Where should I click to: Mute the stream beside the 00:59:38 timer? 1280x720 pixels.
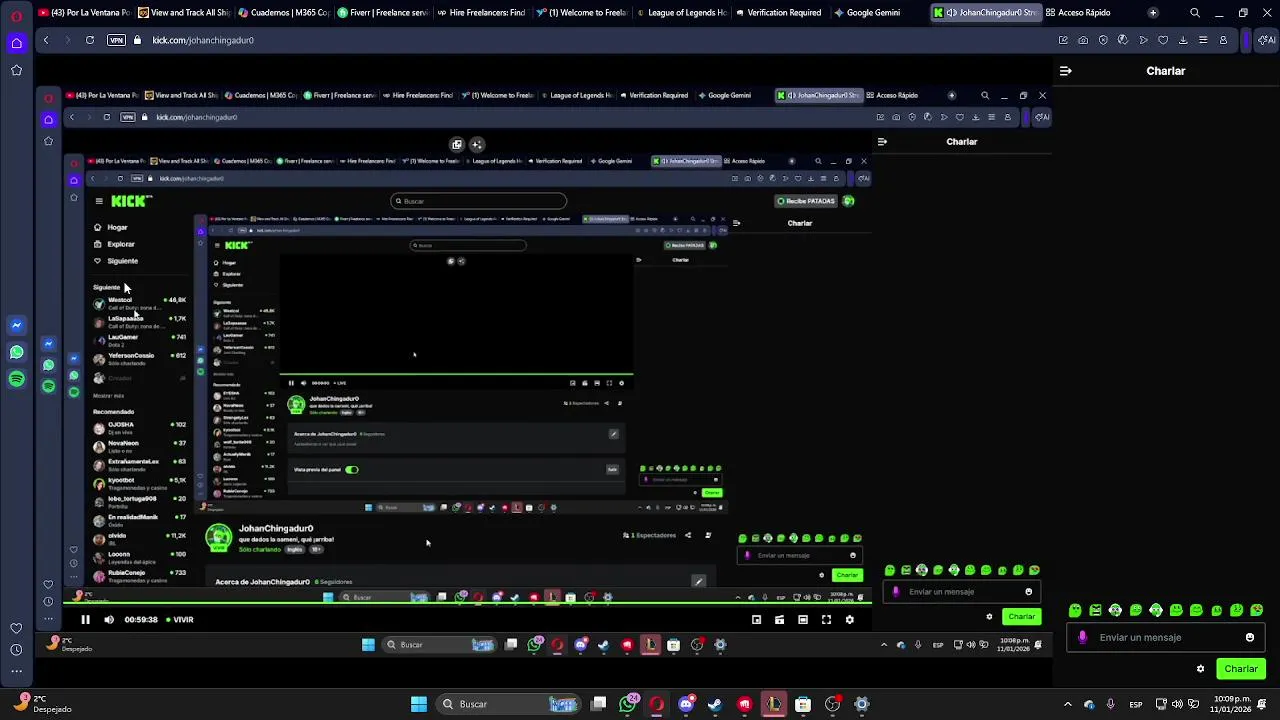[x=109, y=619]
